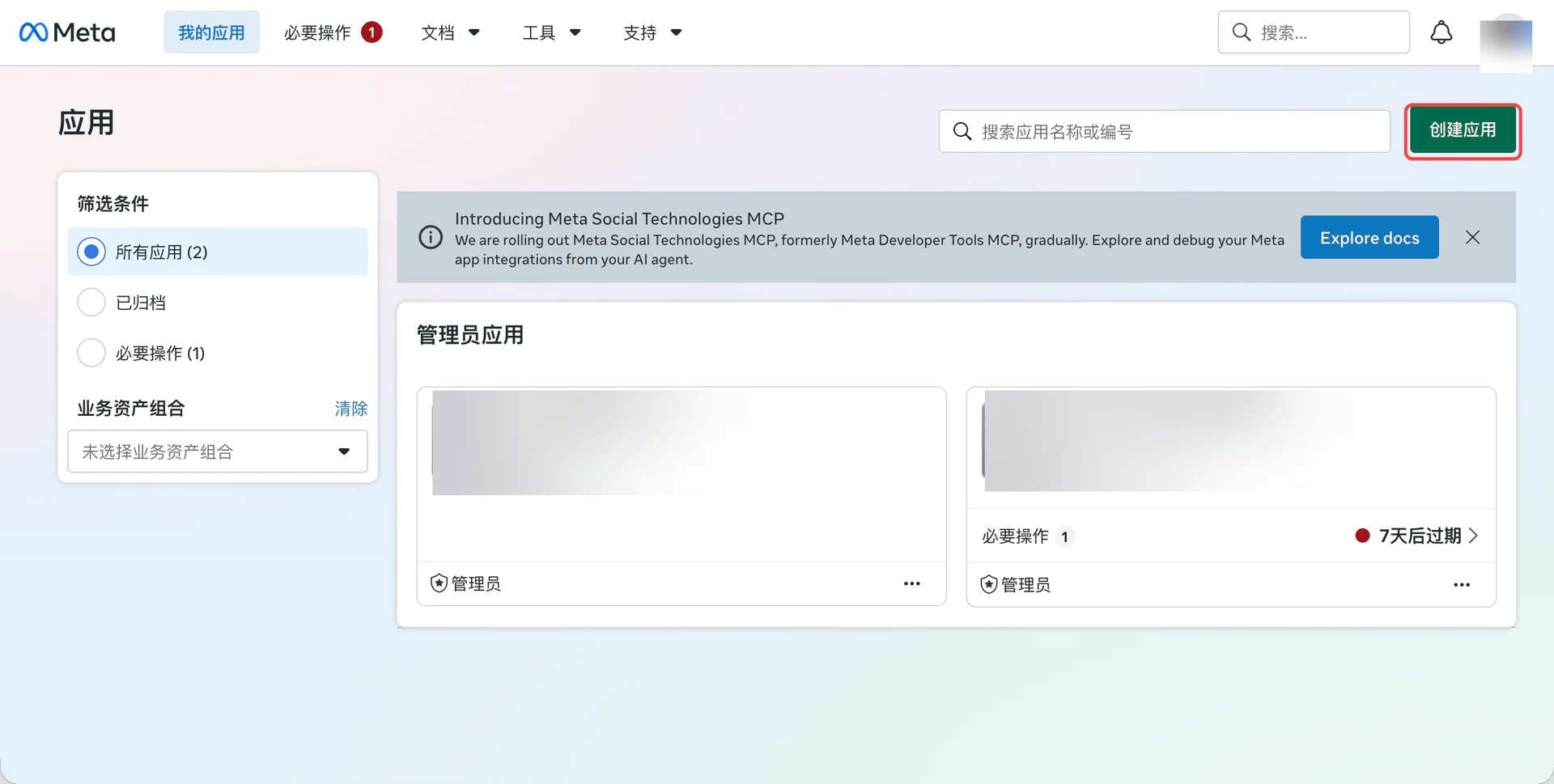Image resolution: width=1554 pixels, height=784 pixels.
Task: Click the 筛选条件 heading
Action: tap(113, 204)
